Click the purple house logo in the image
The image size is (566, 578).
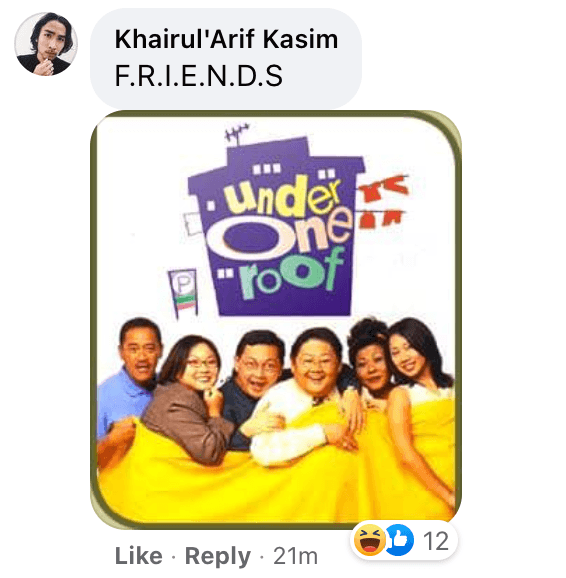(x=276, y=227)
